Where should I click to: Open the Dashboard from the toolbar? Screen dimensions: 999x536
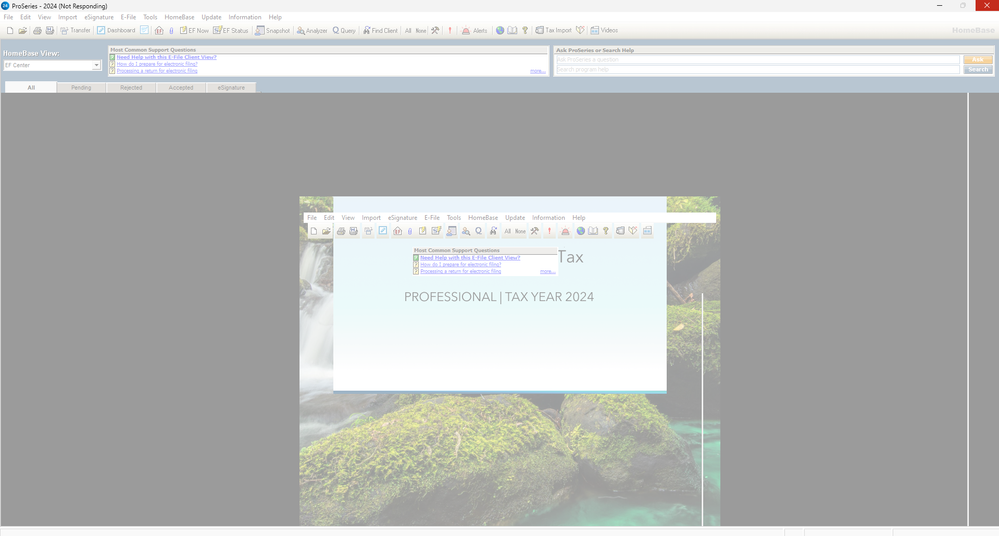tap(116, 31)
